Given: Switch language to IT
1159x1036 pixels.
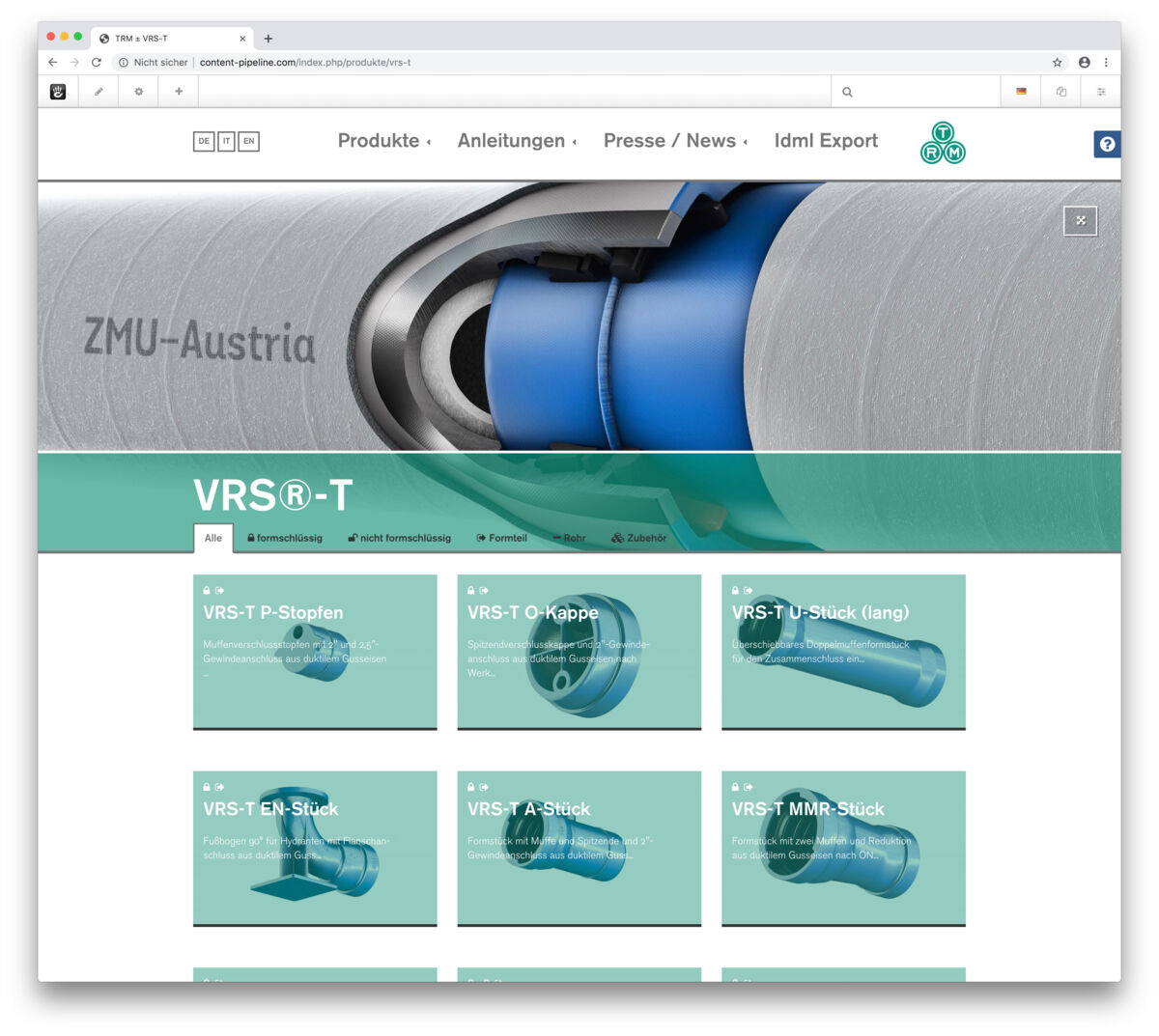Looking at the screenshot, I should [227, 141].
